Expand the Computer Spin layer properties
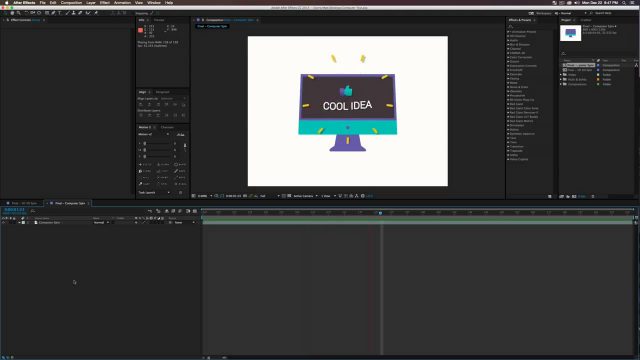 (19, 222)
